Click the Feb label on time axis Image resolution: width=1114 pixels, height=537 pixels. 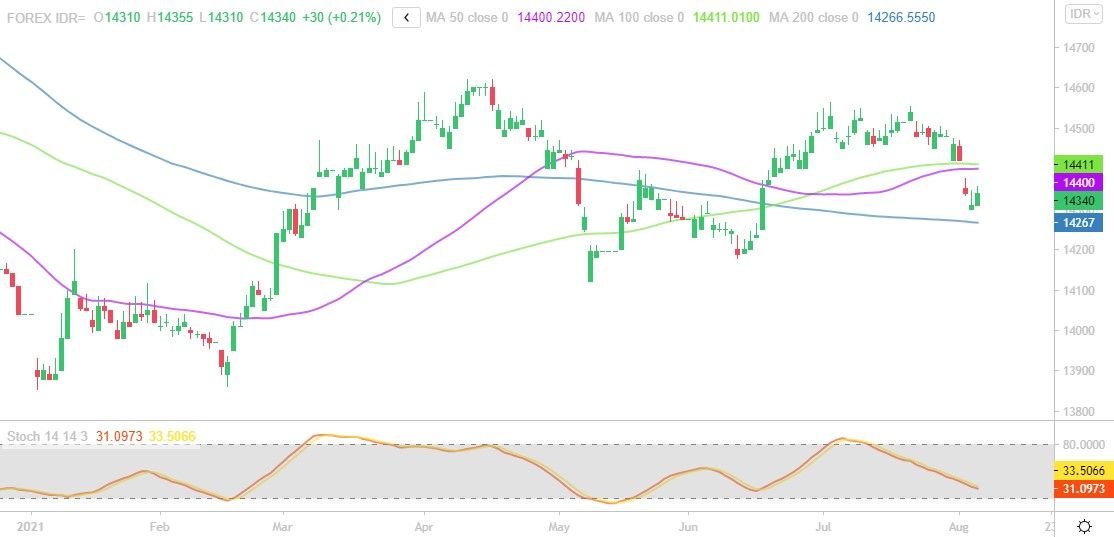coord(159,528)
